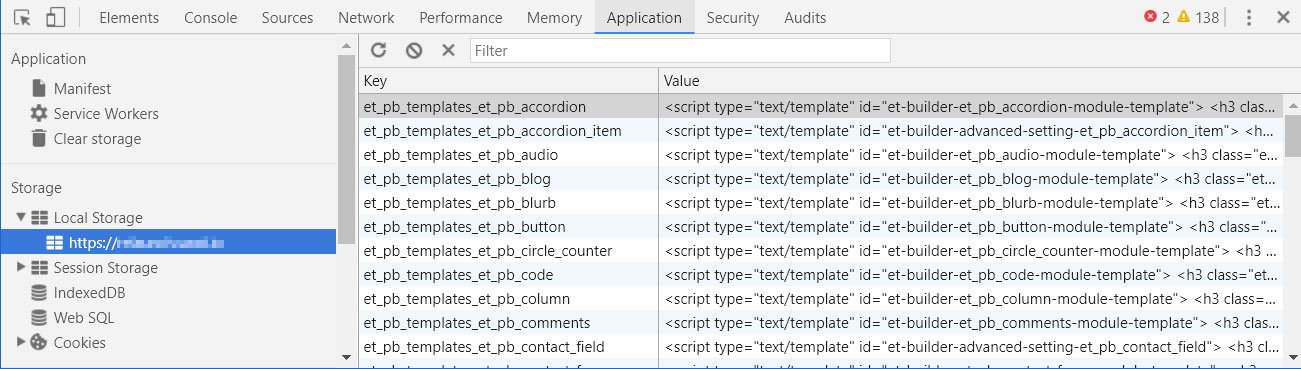This screenshot has width=1301, height=369.
Task: Click the Value column header
Action: click(x=971, y=80)
